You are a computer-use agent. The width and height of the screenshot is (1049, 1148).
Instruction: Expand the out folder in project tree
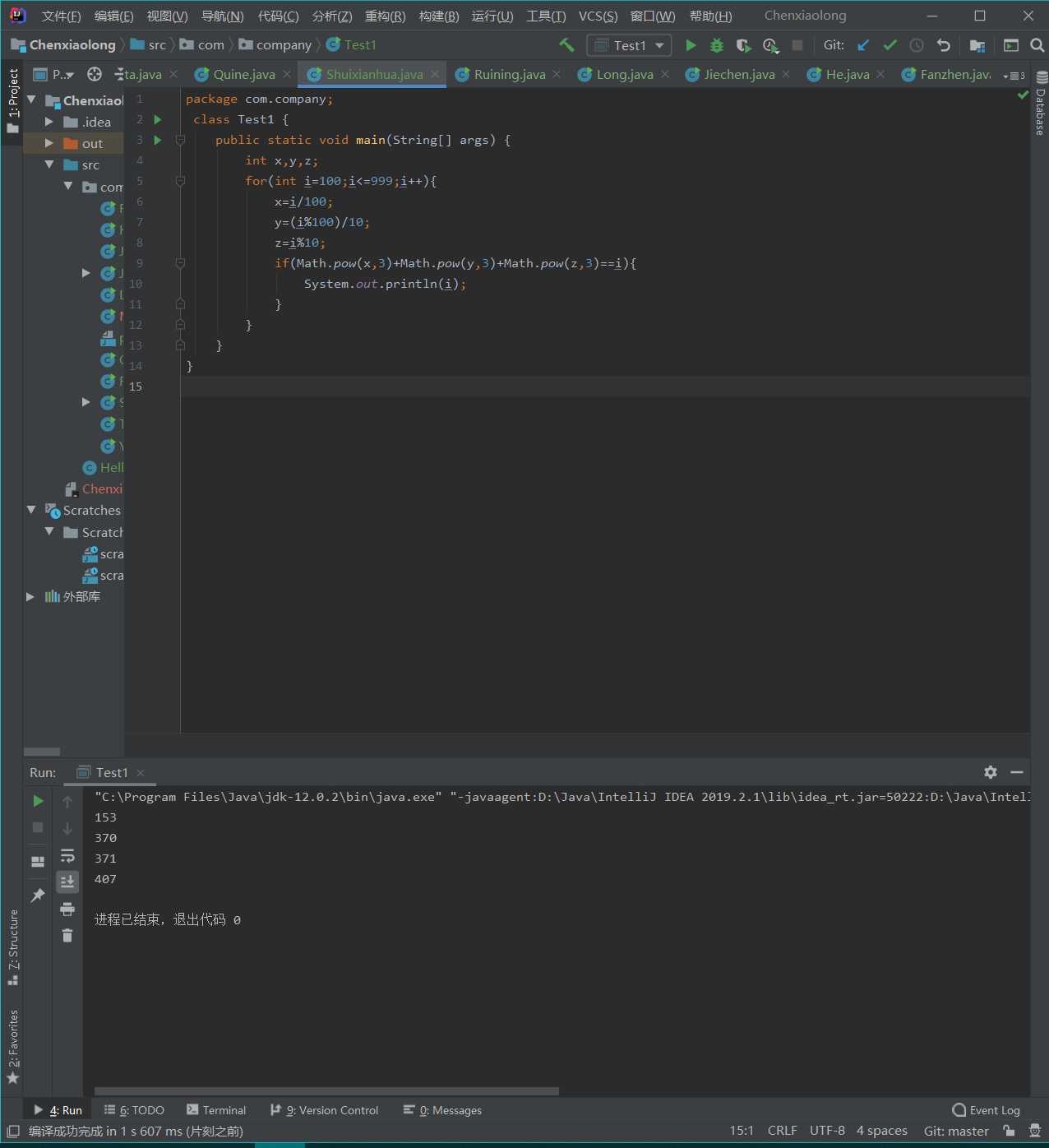coord(49,143)
